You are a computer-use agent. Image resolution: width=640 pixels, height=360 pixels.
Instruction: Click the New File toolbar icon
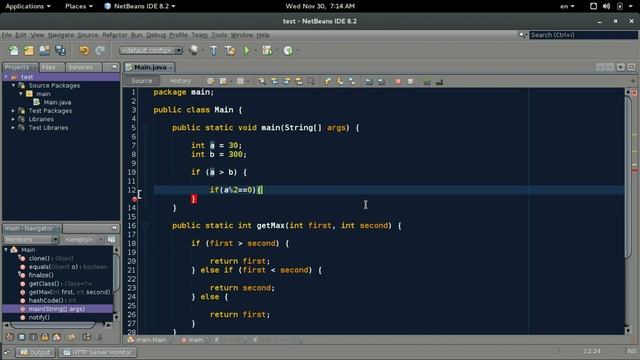[13, 51]
